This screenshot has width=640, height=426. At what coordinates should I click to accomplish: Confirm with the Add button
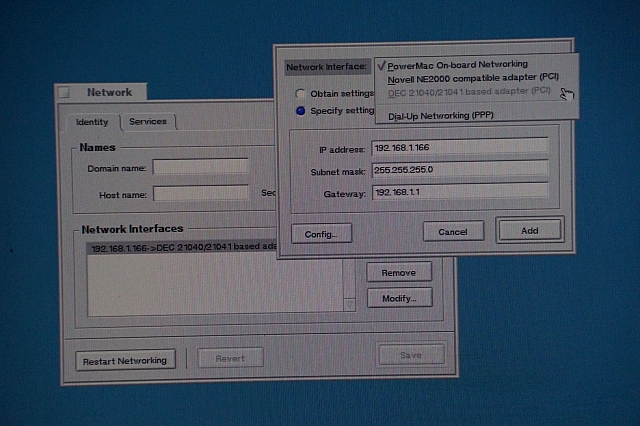click(x=530, y=231)
